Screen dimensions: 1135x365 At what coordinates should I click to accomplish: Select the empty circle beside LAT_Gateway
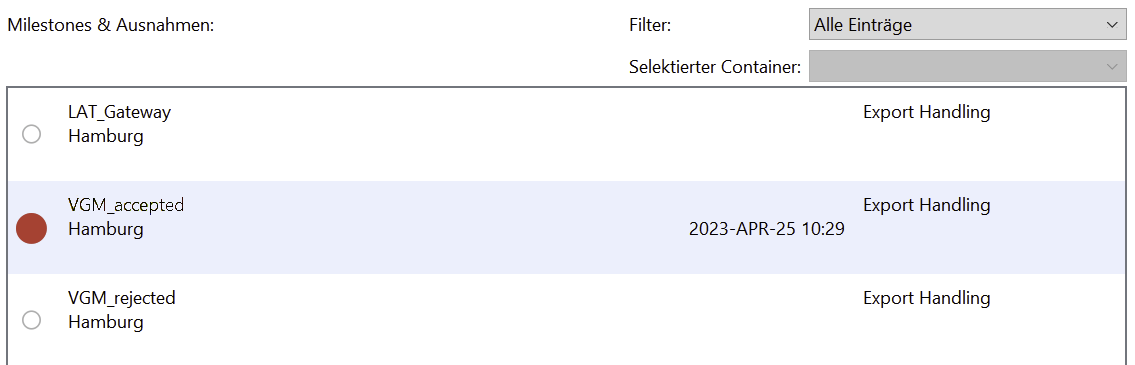click(x=31, y=135)
